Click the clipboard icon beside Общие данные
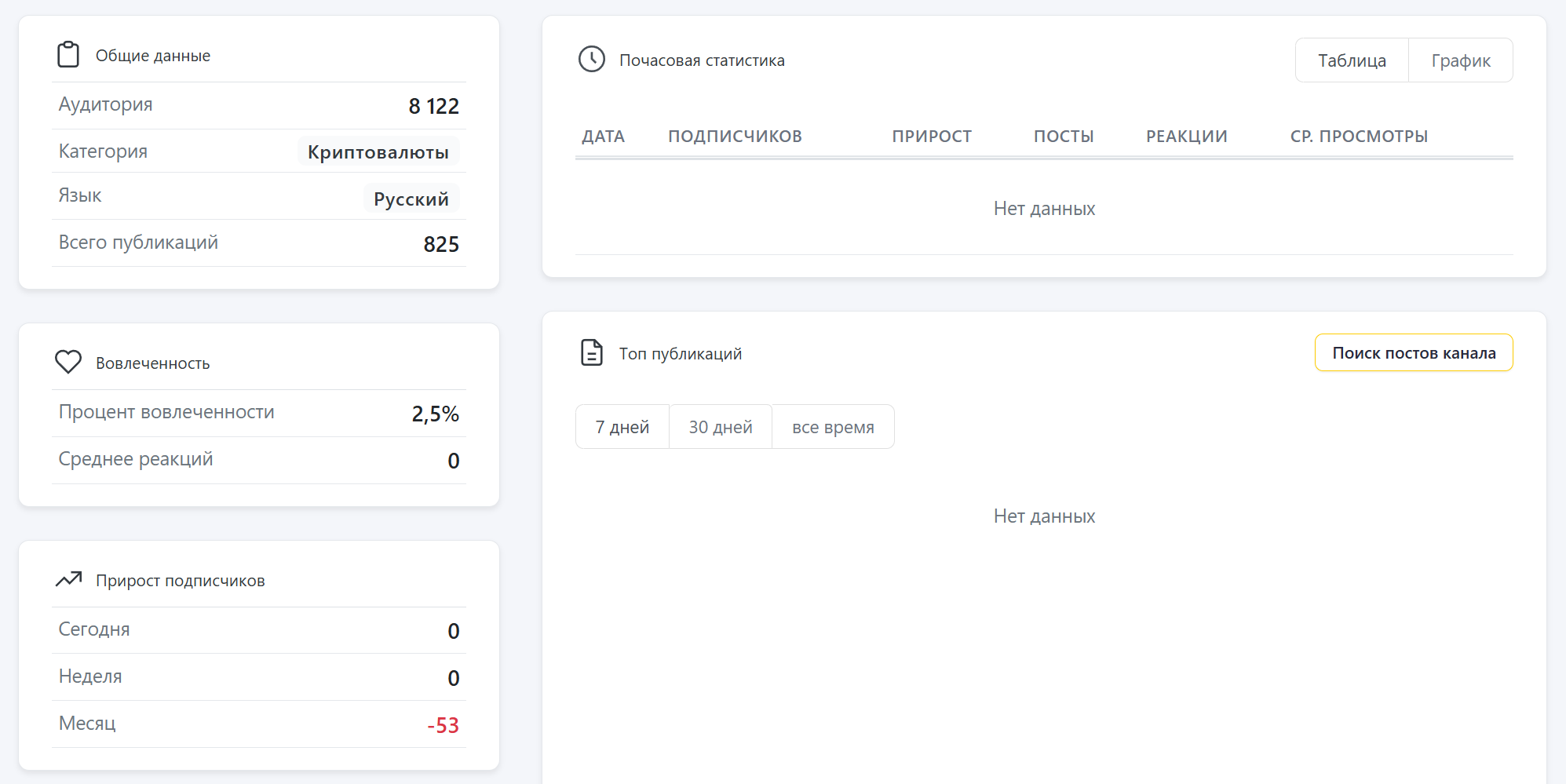The width and height of the screenshot is (1566, 784). (x=68, y=55)
